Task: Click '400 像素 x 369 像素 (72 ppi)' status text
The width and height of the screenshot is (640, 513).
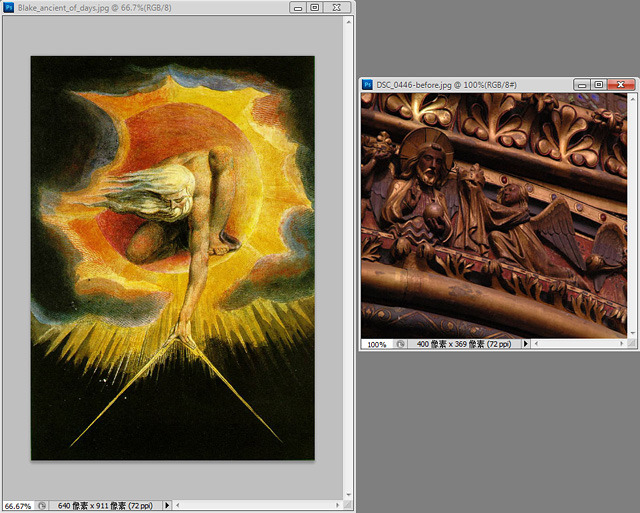Action: coord(464,344)
